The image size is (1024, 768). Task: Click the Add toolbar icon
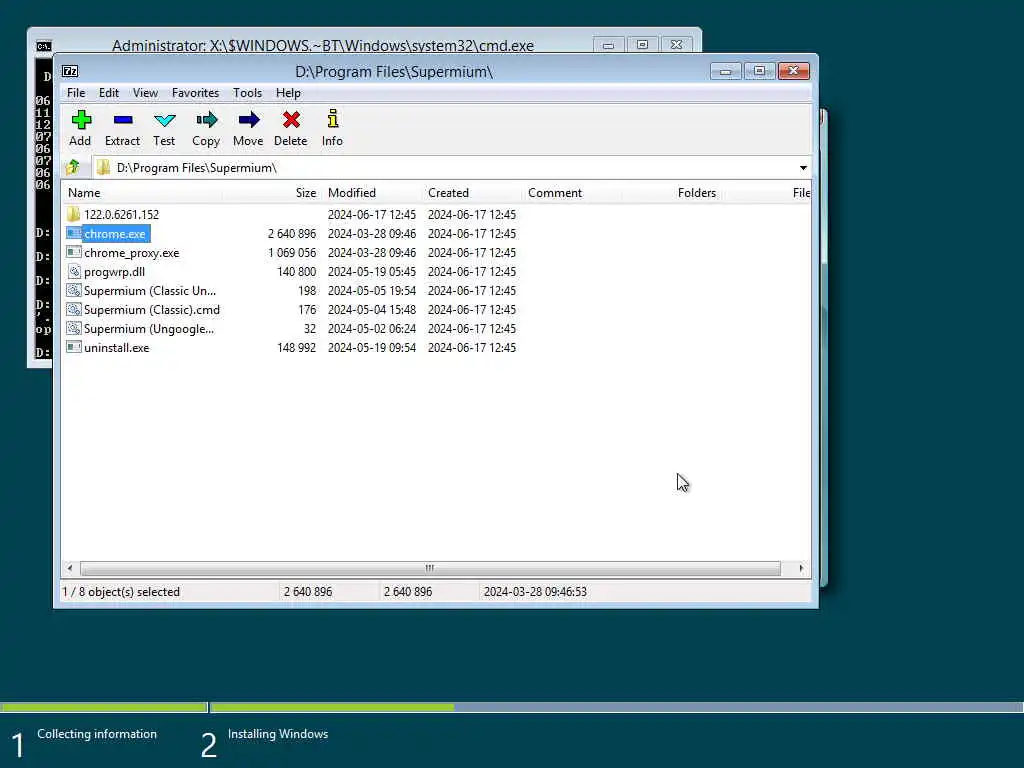pos(81,120)
